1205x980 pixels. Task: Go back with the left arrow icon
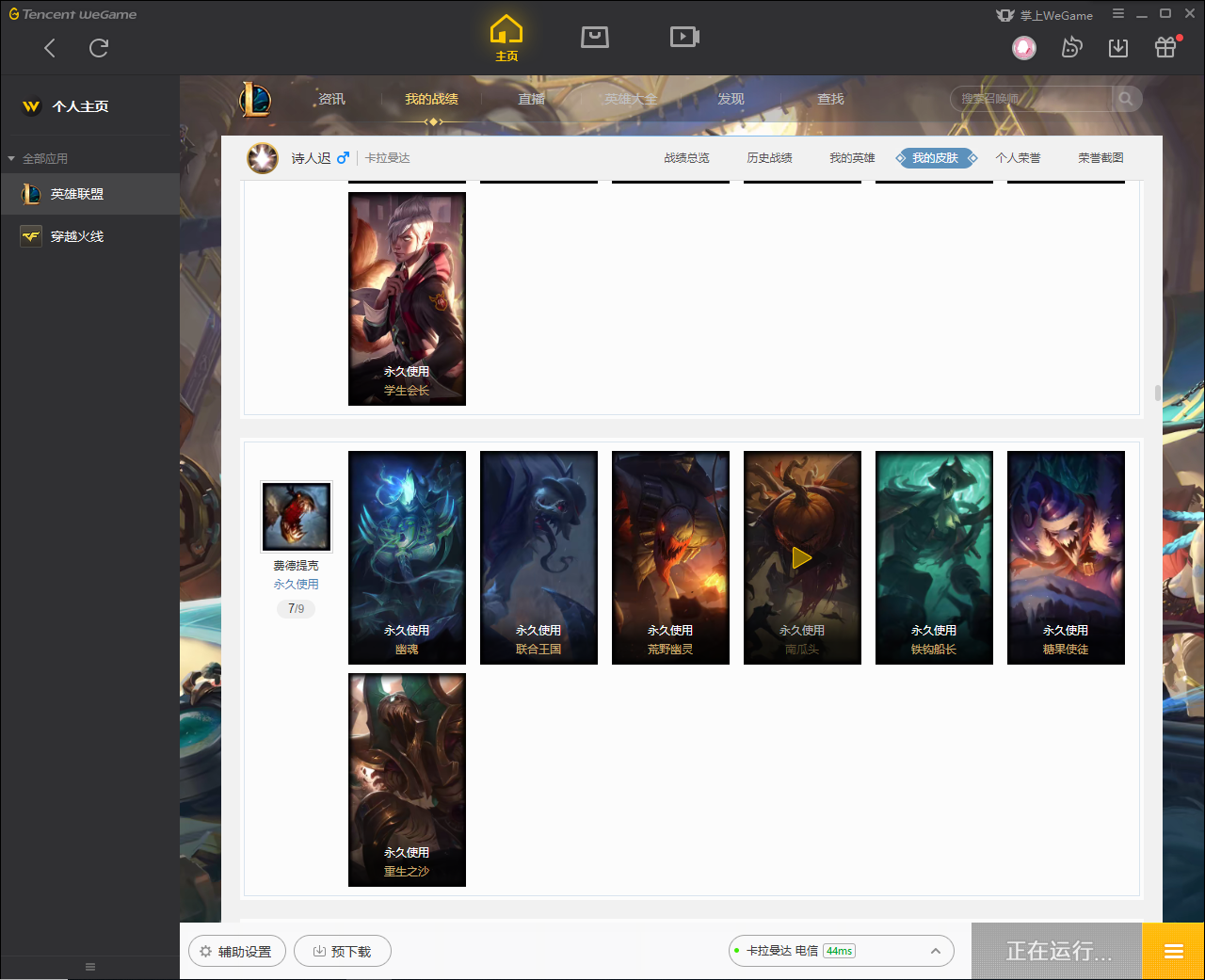[50, 48]
